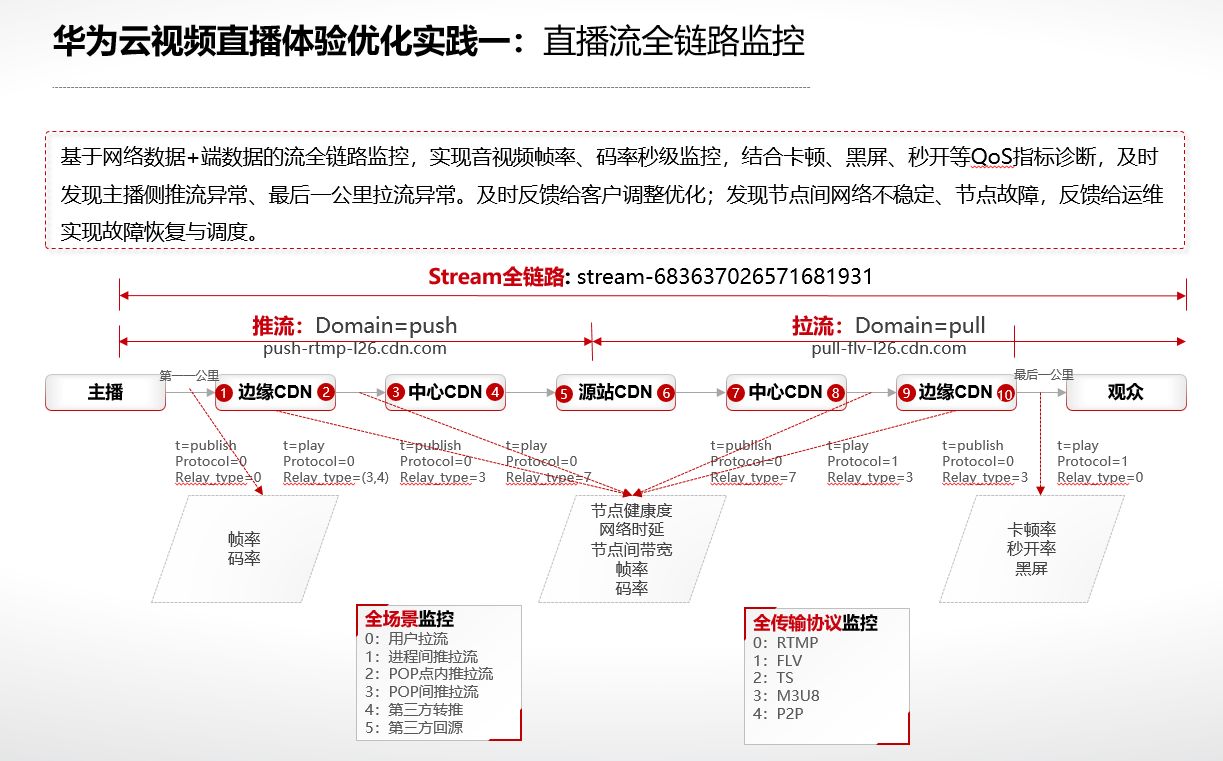Click 卡顿率 metric text
The height and width of the screenshot is (761, 1223).
[1032, 529]
